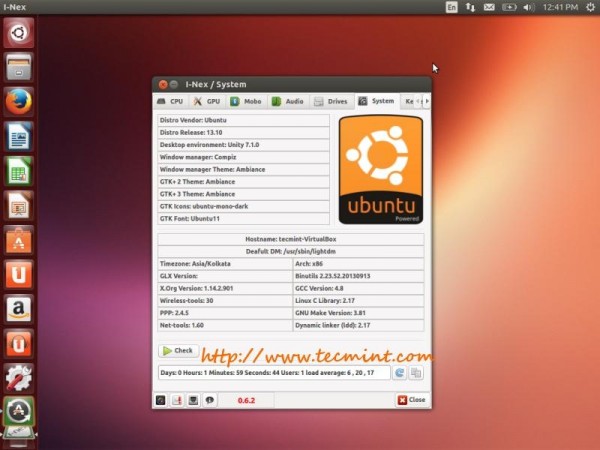Click the Distro Release: 13.10 row
600x450 pixels.
click(243, 132)
